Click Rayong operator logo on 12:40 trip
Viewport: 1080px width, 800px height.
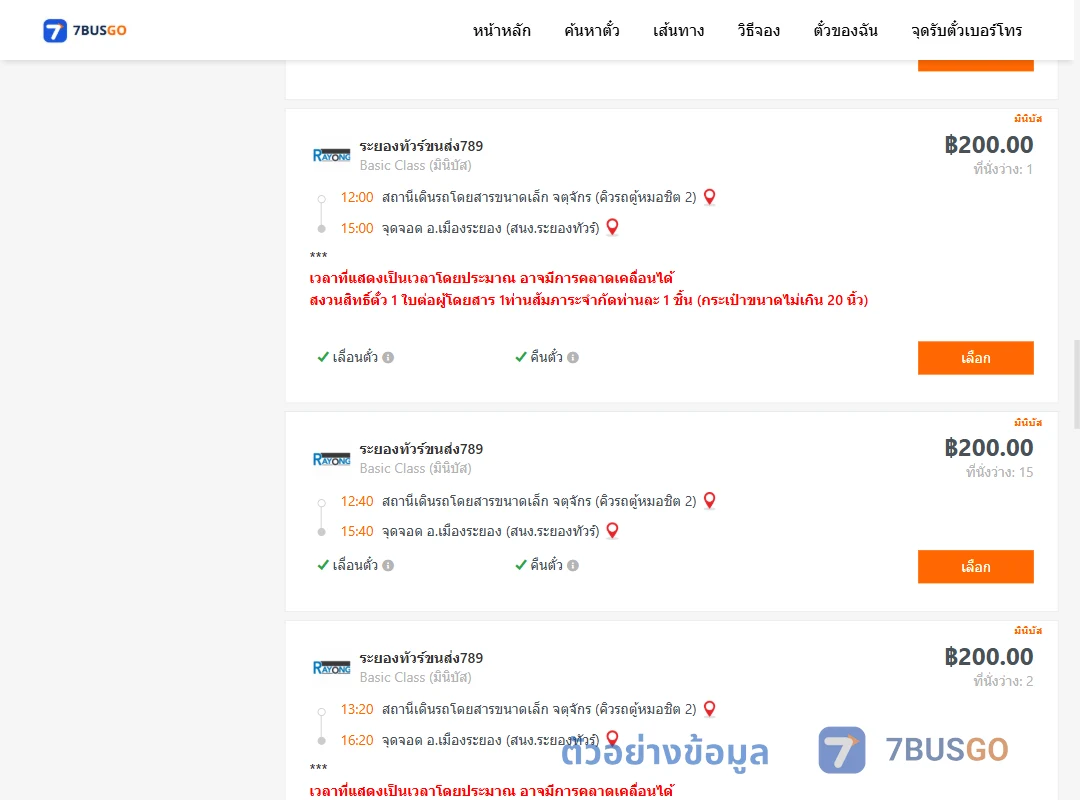(x=331, y=459)
